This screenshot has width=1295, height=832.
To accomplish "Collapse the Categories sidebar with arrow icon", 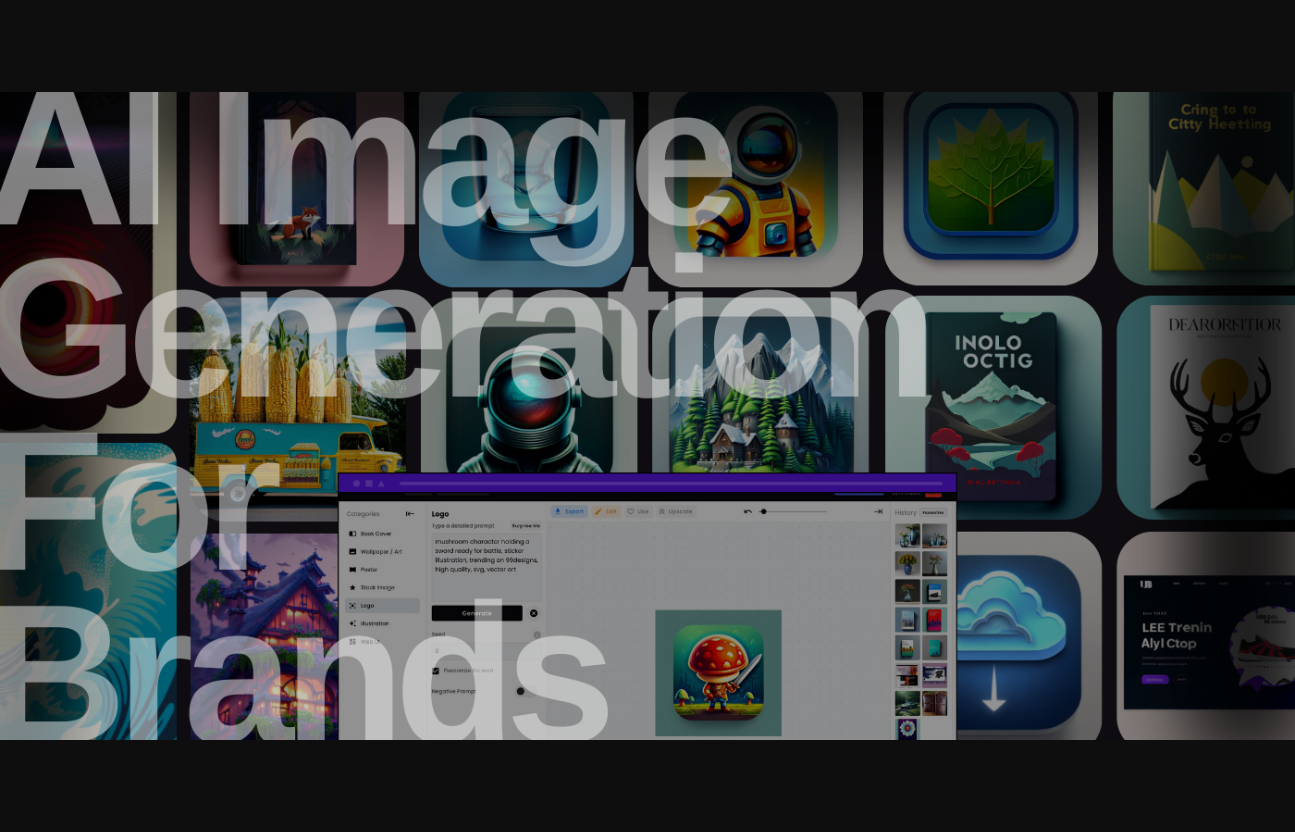I will tap(409, 514).
